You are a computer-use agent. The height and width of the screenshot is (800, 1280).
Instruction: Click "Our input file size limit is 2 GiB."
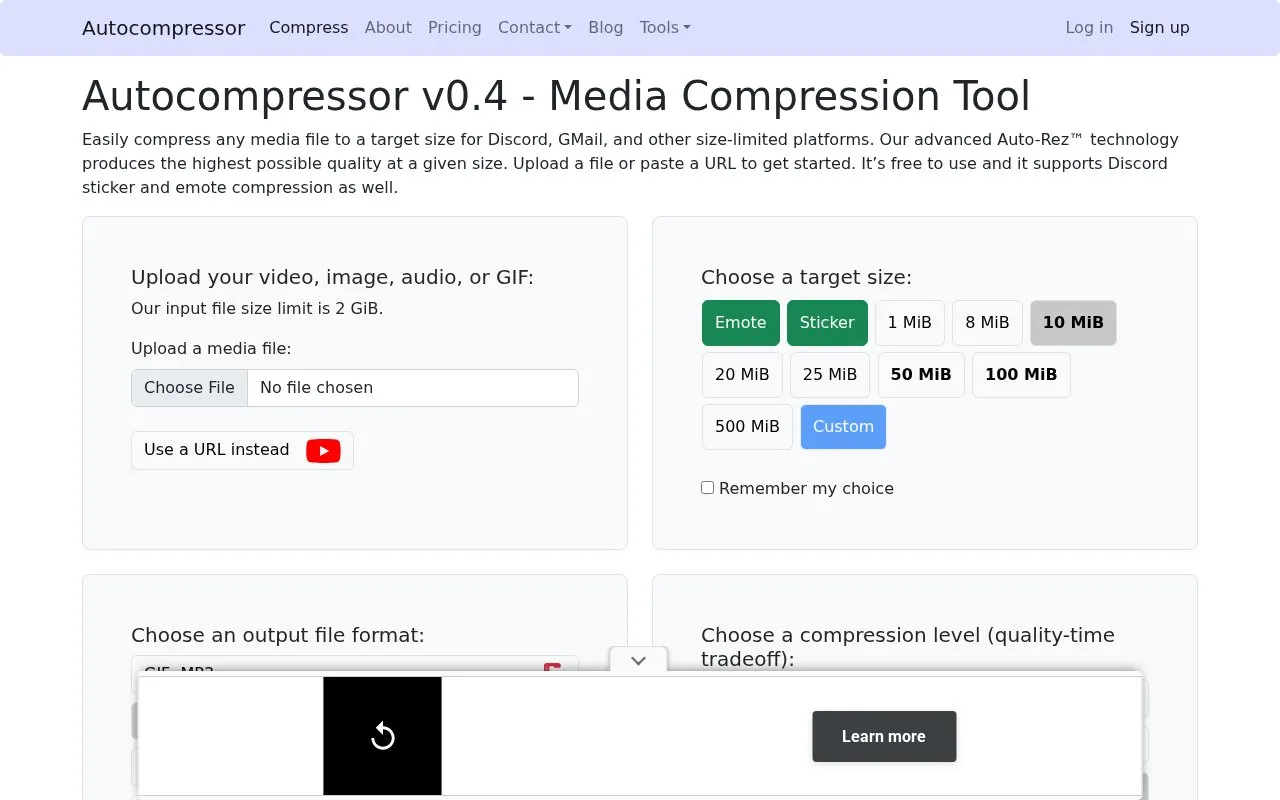257,309
